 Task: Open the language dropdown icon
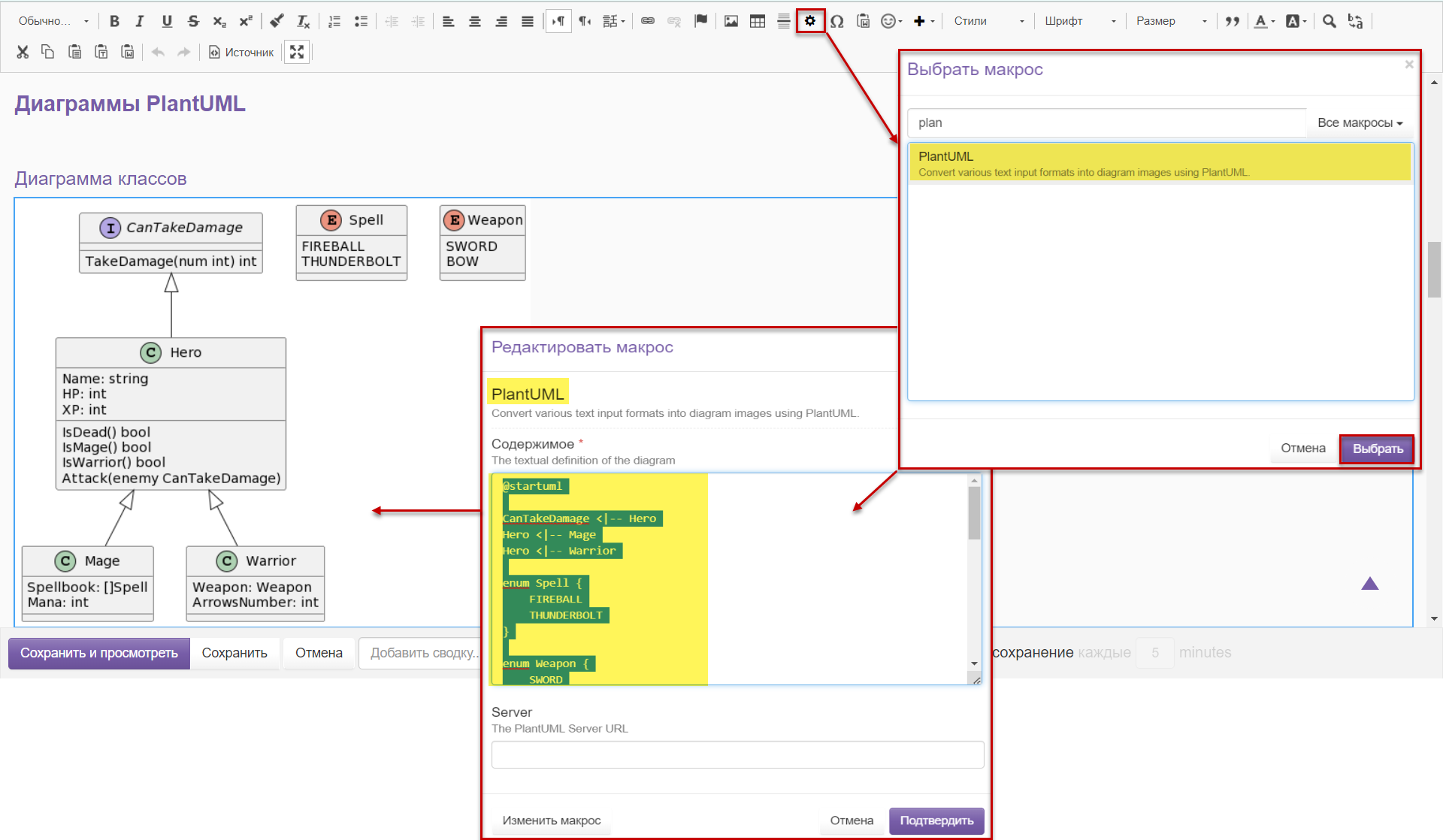pos(614,21)
